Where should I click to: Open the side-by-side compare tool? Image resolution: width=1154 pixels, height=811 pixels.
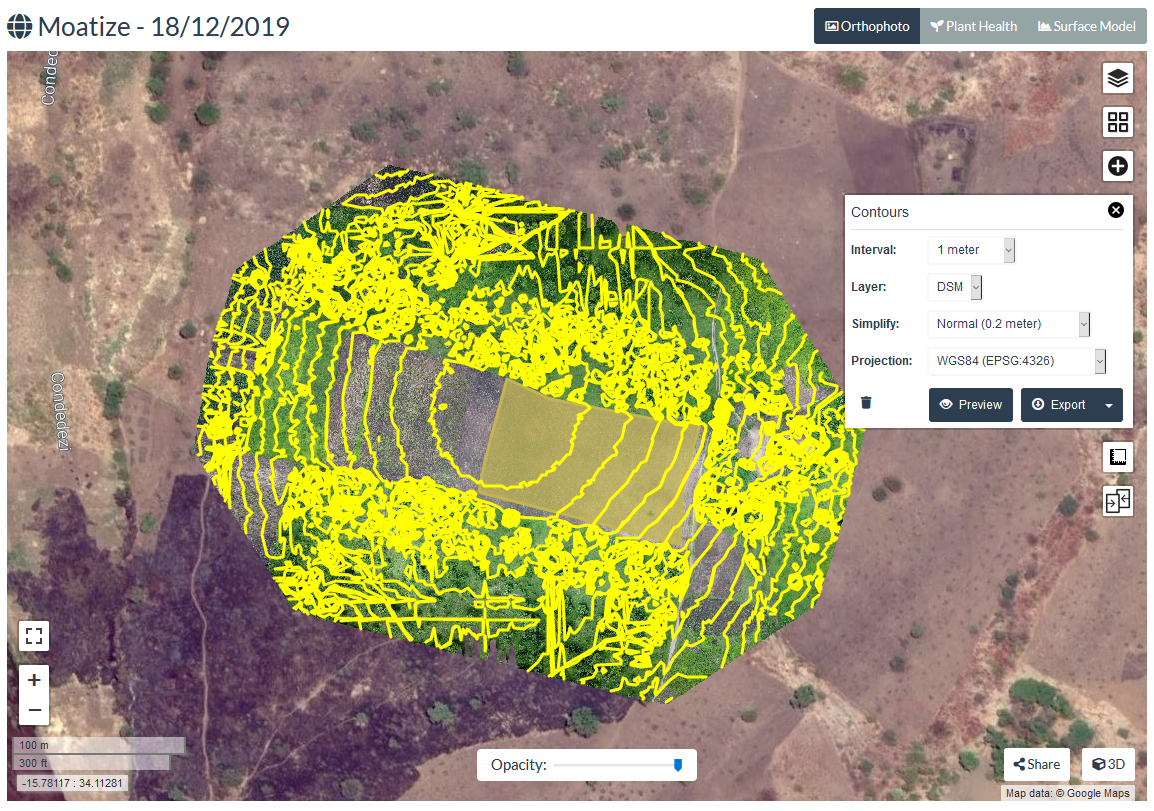tap(1117, 501)
